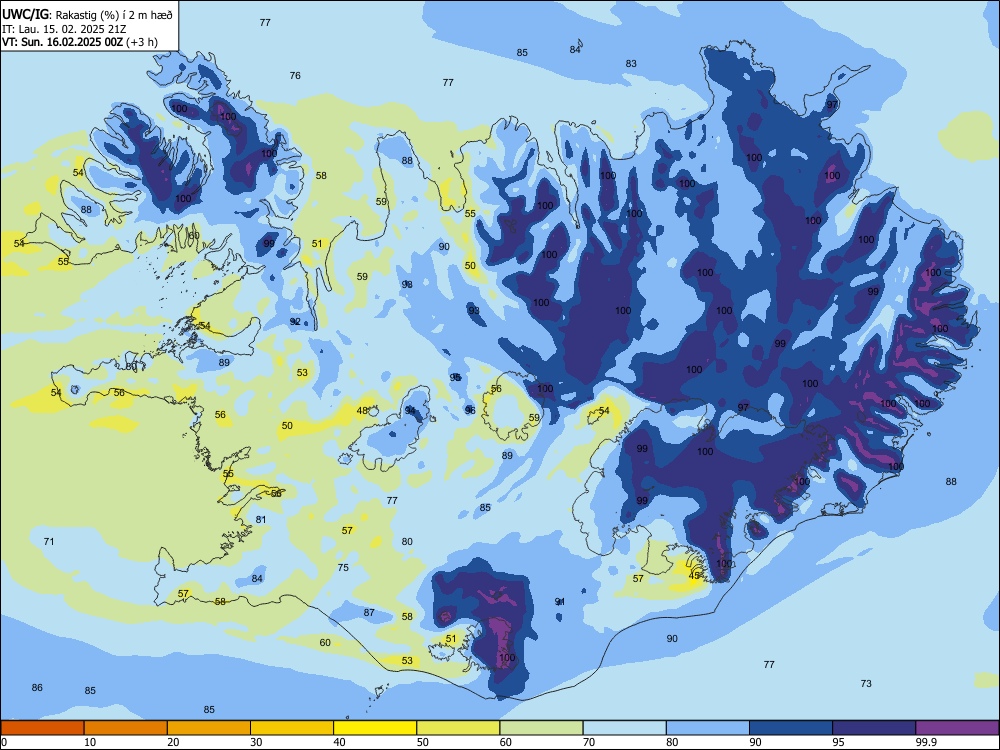Viewport: 1000px width, 750px height.
Task: Click the '95' legend tick label
Action: click(838, 742)
